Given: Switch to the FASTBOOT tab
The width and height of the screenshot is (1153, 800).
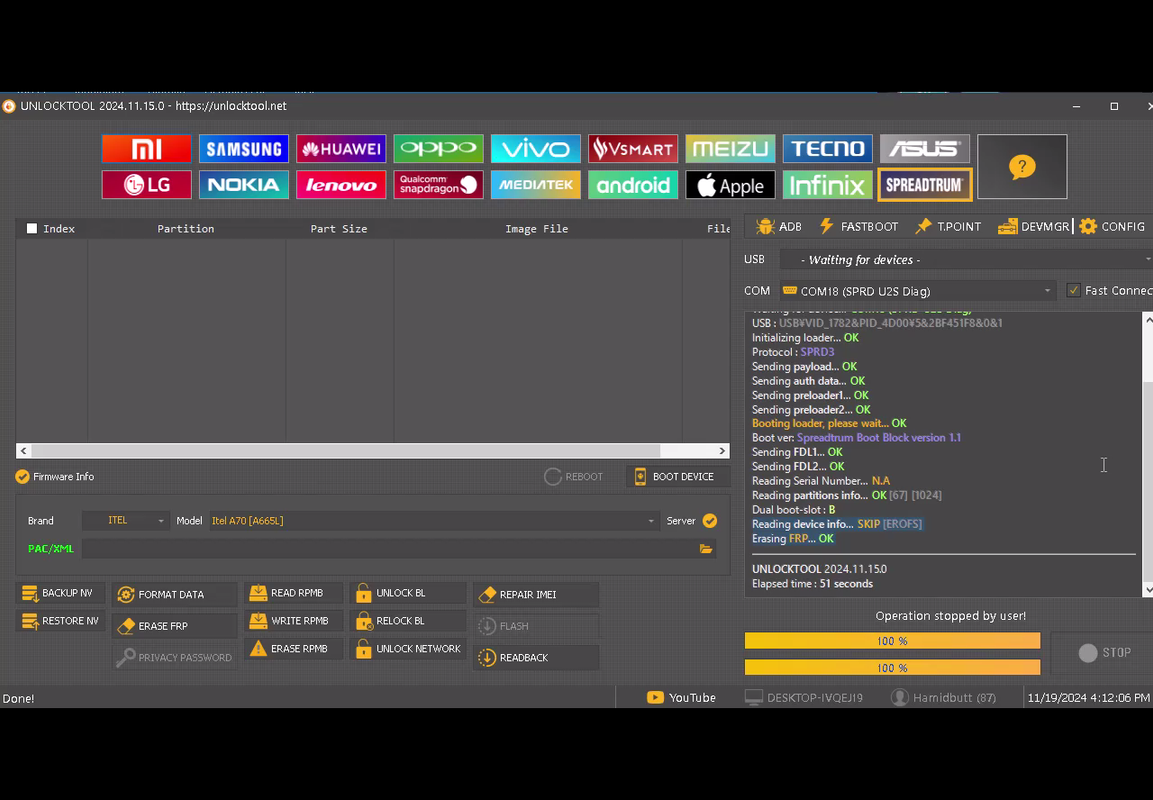Looking at the screenshot, I should (859, 226).
